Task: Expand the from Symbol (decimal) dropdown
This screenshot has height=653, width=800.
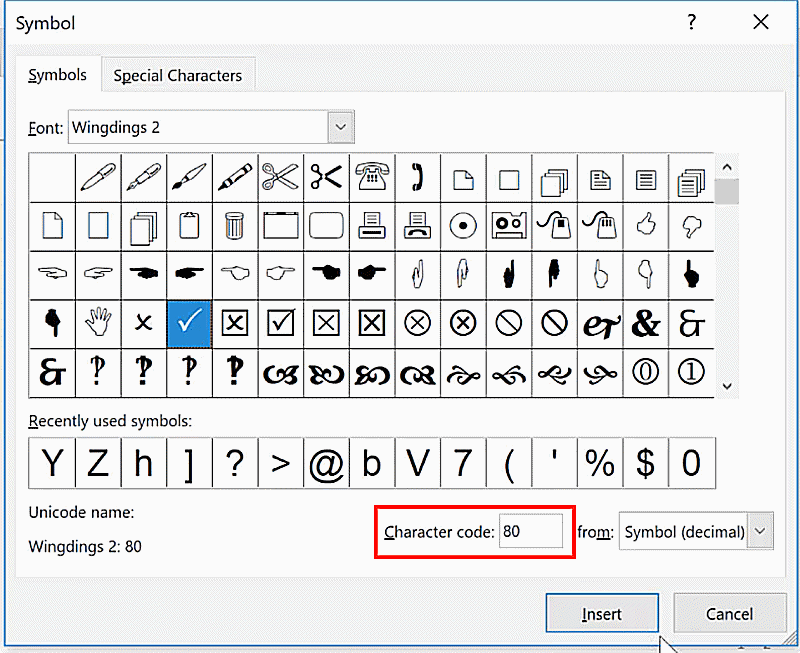Action: point(761,532)
